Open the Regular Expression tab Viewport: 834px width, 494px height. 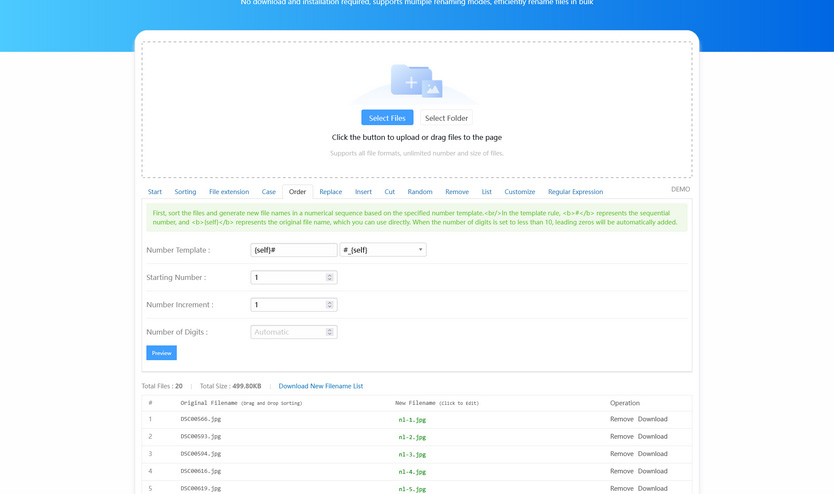[x=575, y=192]
